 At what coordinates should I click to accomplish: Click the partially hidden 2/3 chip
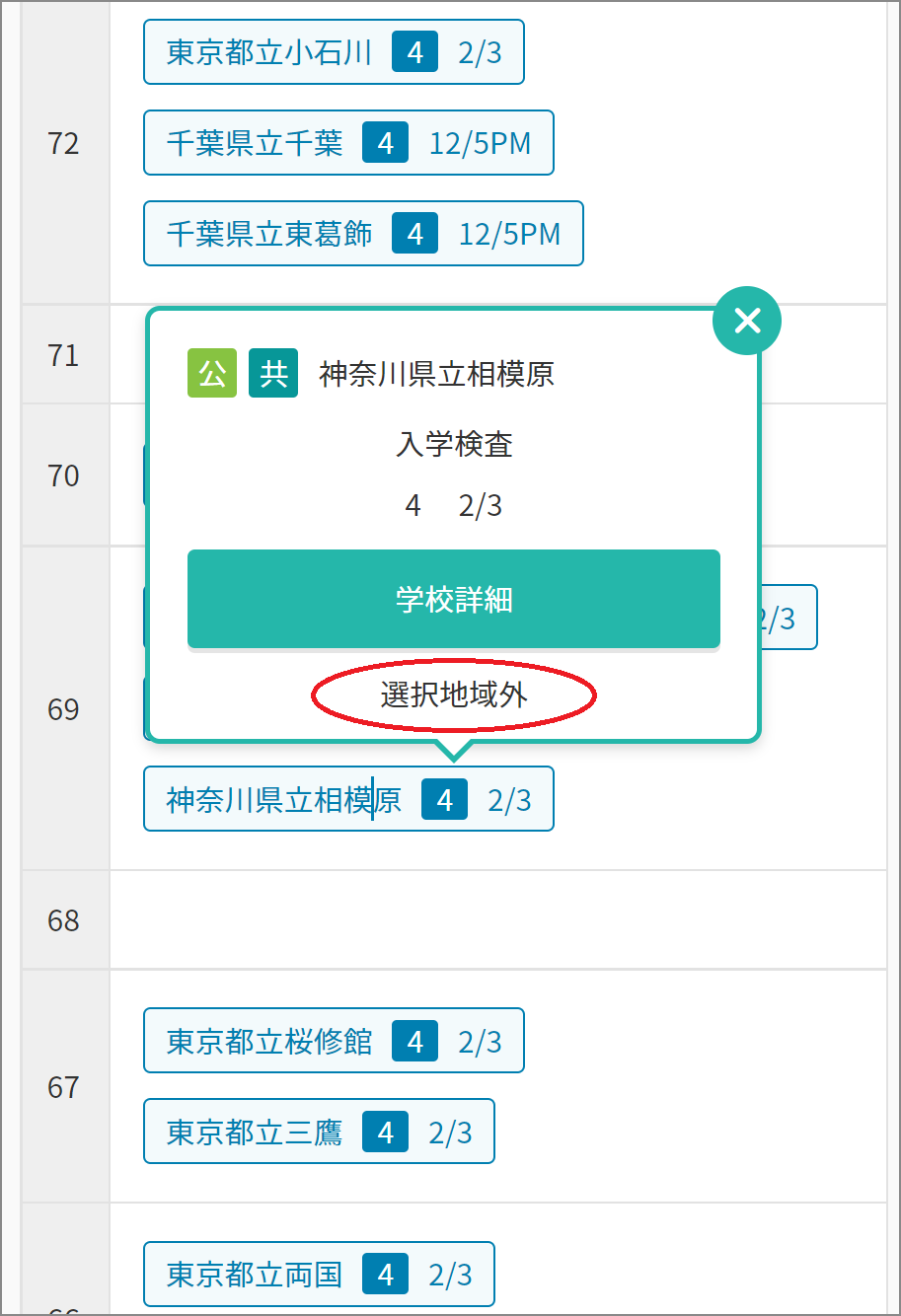click(788, 618)
